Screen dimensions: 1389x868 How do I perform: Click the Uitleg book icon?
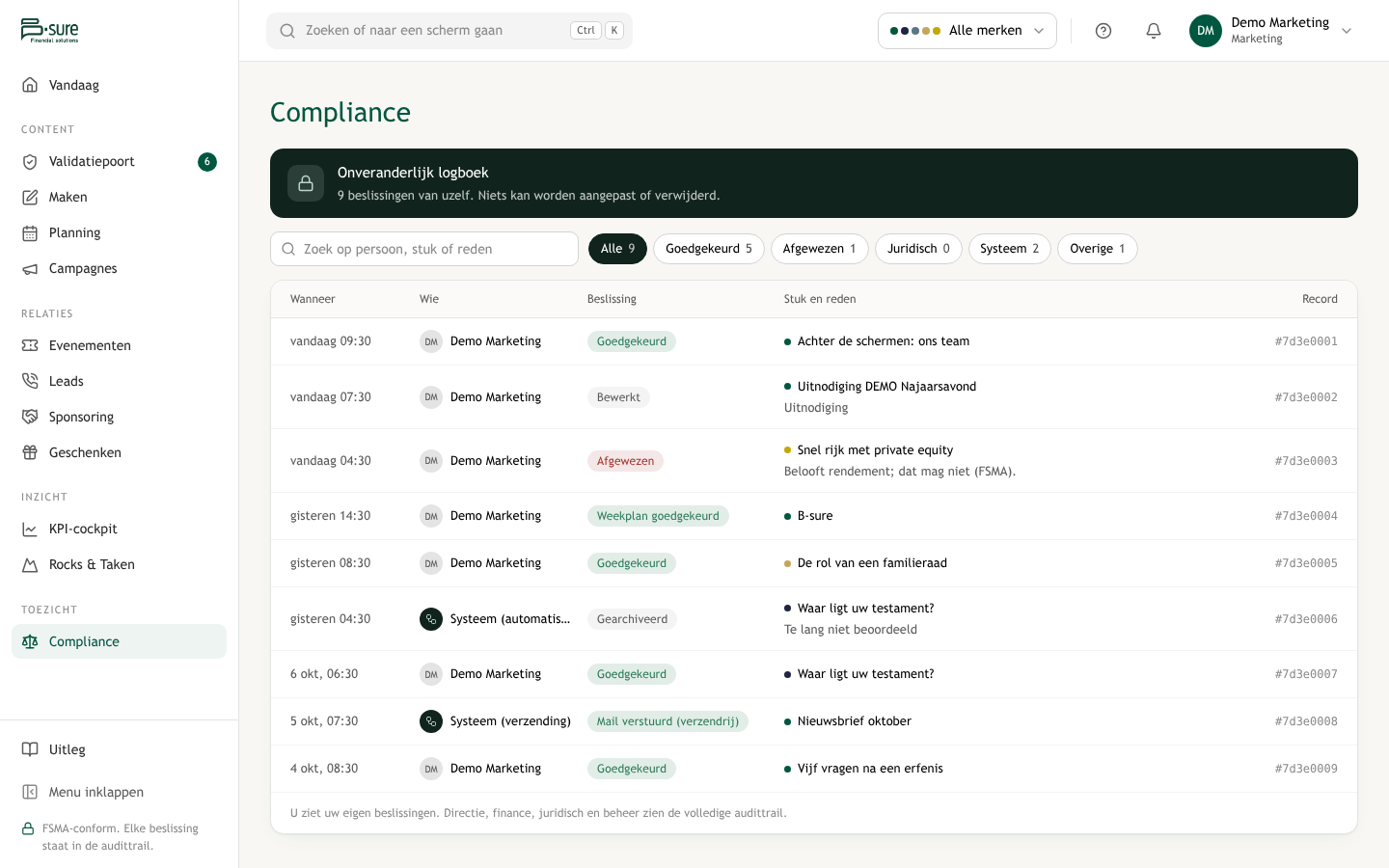coord(30,749)
